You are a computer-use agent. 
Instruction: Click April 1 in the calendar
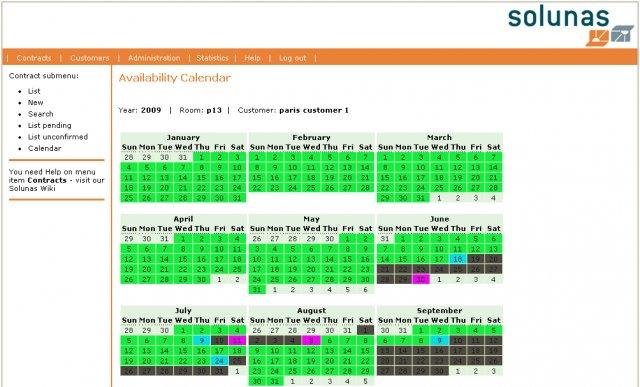pyautogui.click(x=183, y=238)
